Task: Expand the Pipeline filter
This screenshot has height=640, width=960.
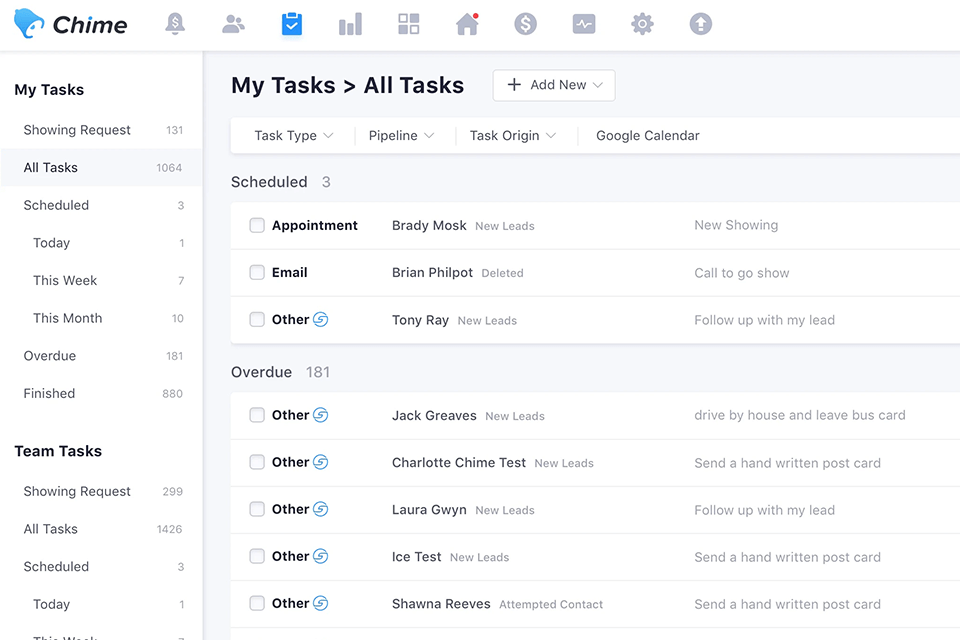Action: (x=402, y=135)
